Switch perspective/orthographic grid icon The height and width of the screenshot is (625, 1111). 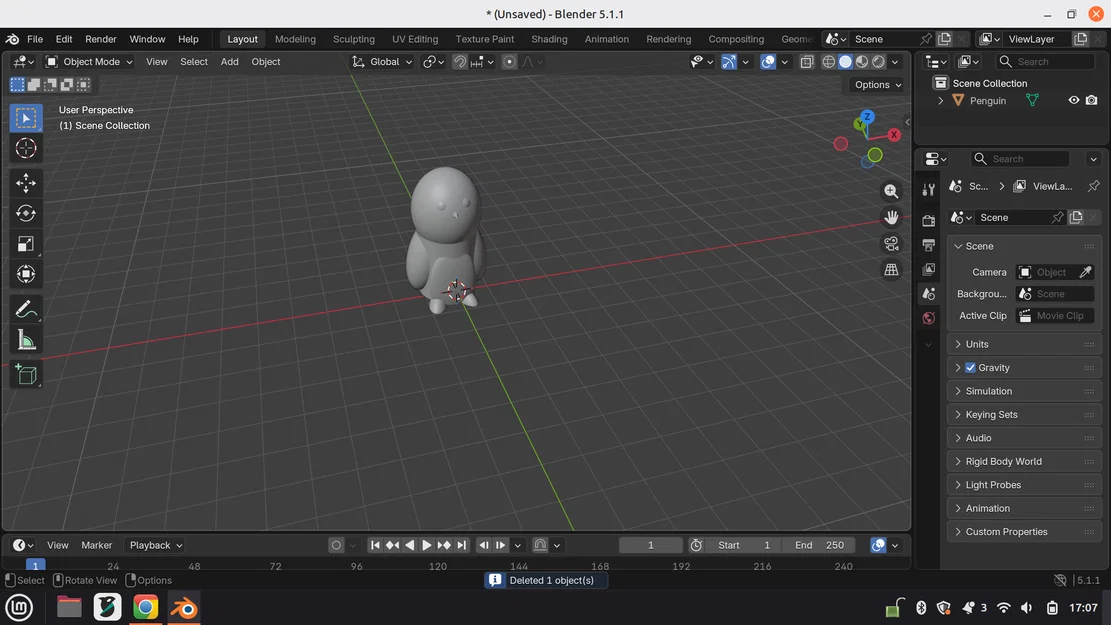[x=891, y=270]
